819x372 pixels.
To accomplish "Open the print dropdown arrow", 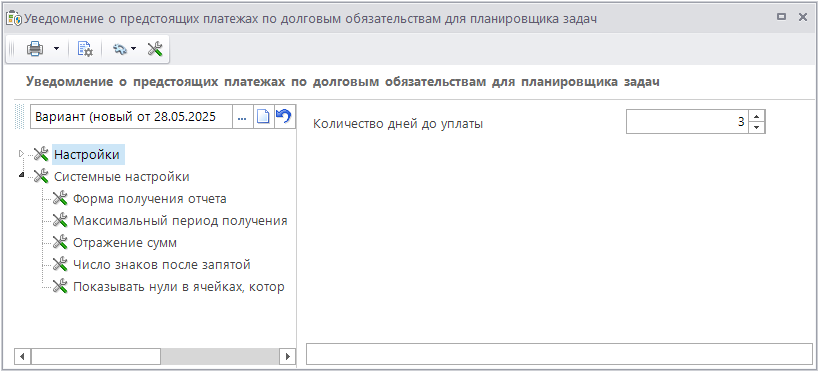I will (x=56, y=49).
